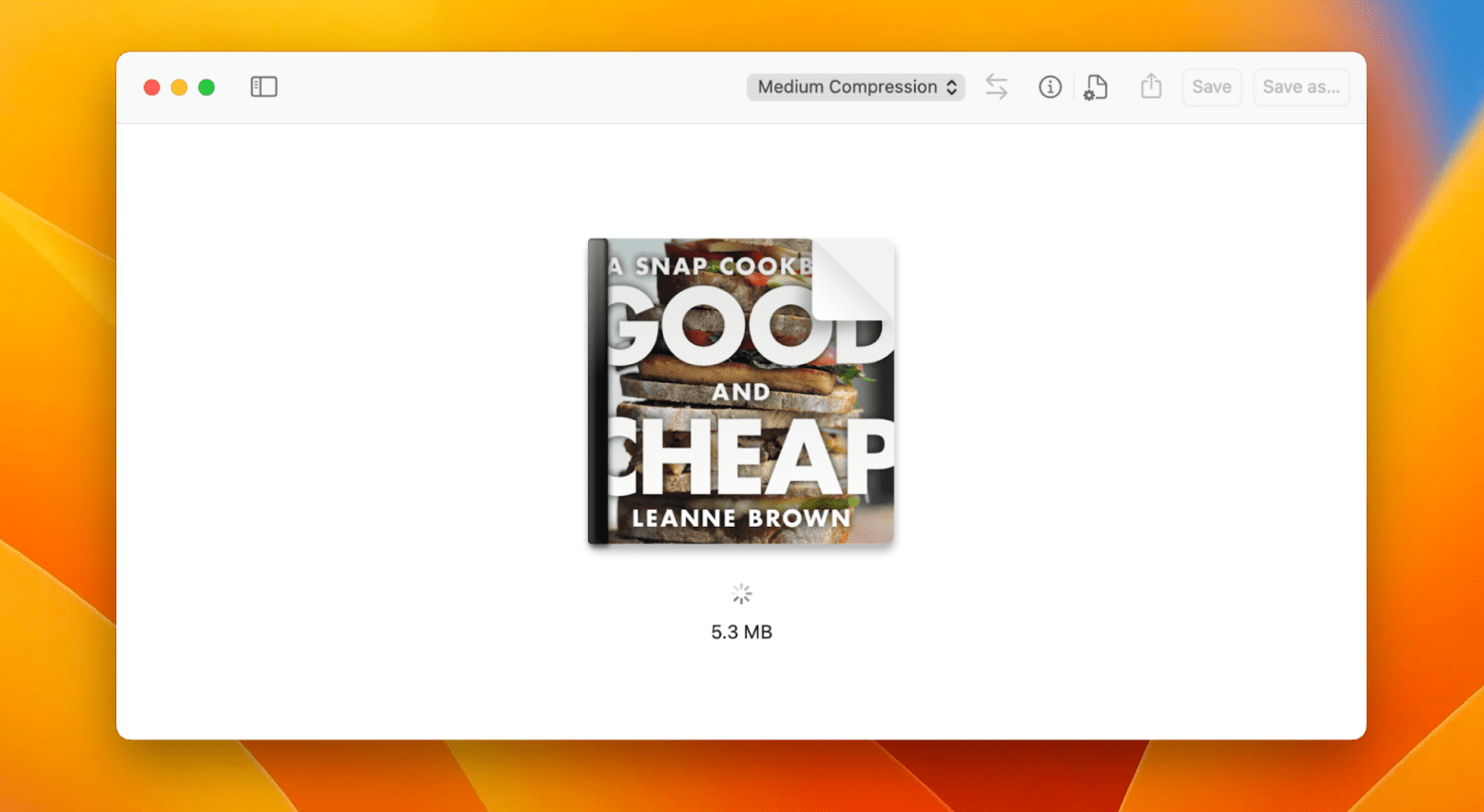Select the Good and Cheap PDF thumbnail
Image resolution: width=1484 pixels, height=812 pixels.
pyautogui.click(x=741, y=391)
